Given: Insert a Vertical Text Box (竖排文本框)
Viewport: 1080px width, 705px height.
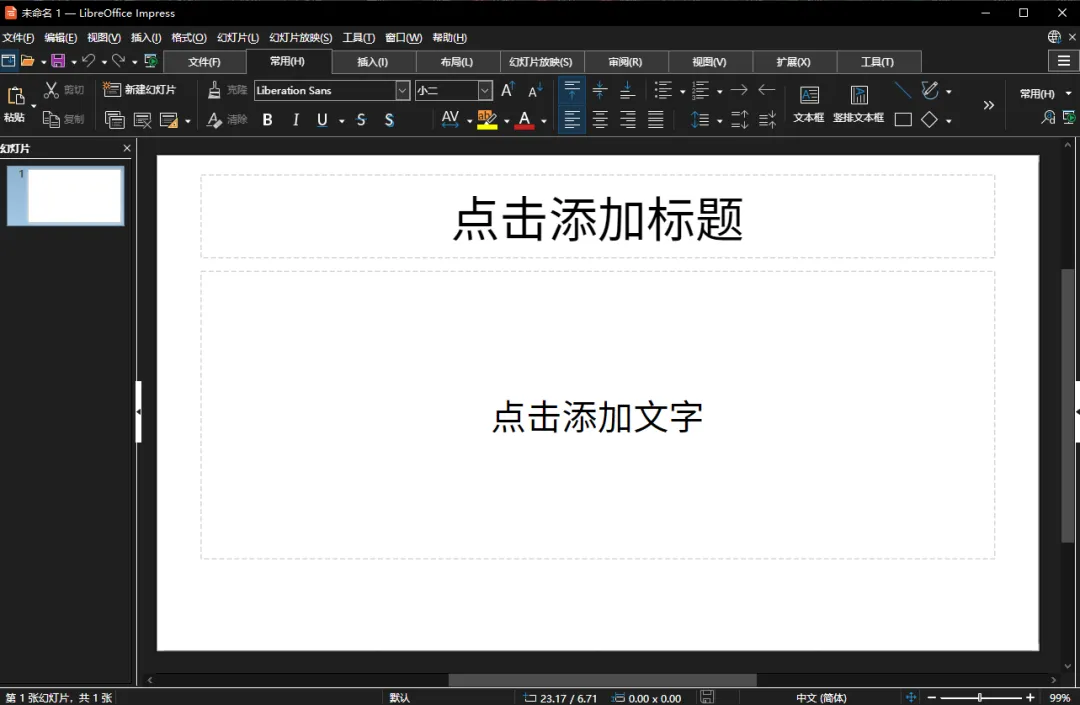Looking at the screenshot, I should tap(858, 104).
